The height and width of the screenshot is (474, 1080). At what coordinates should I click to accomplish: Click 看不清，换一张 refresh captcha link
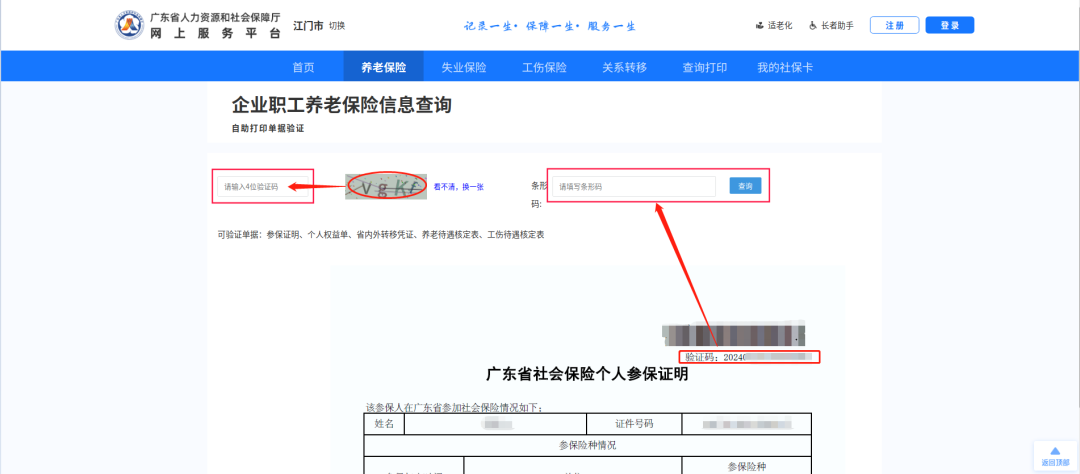(458, 187)
